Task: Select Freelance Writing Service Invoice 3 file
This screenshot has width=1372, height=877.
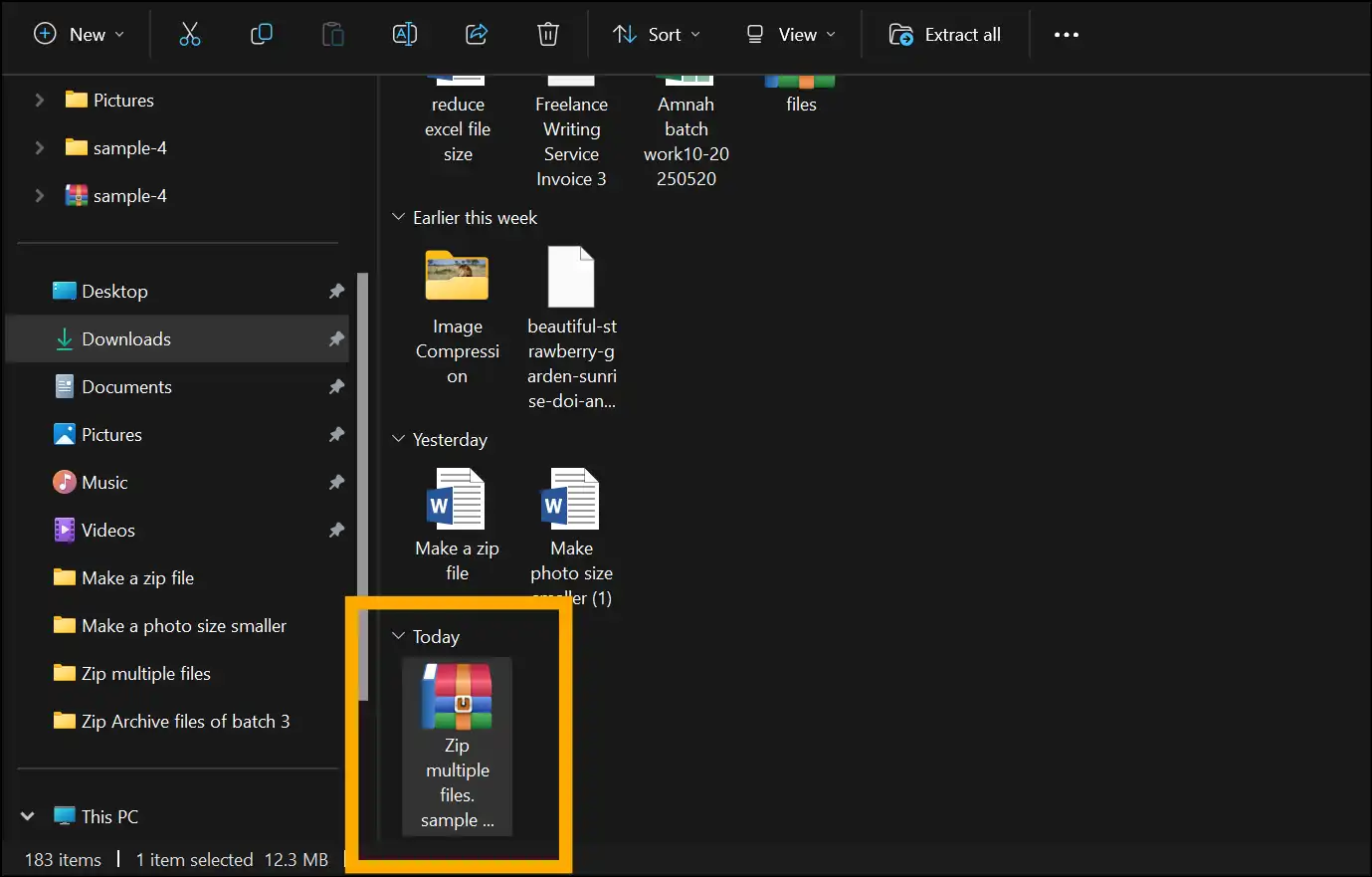Action: point(572,134)
